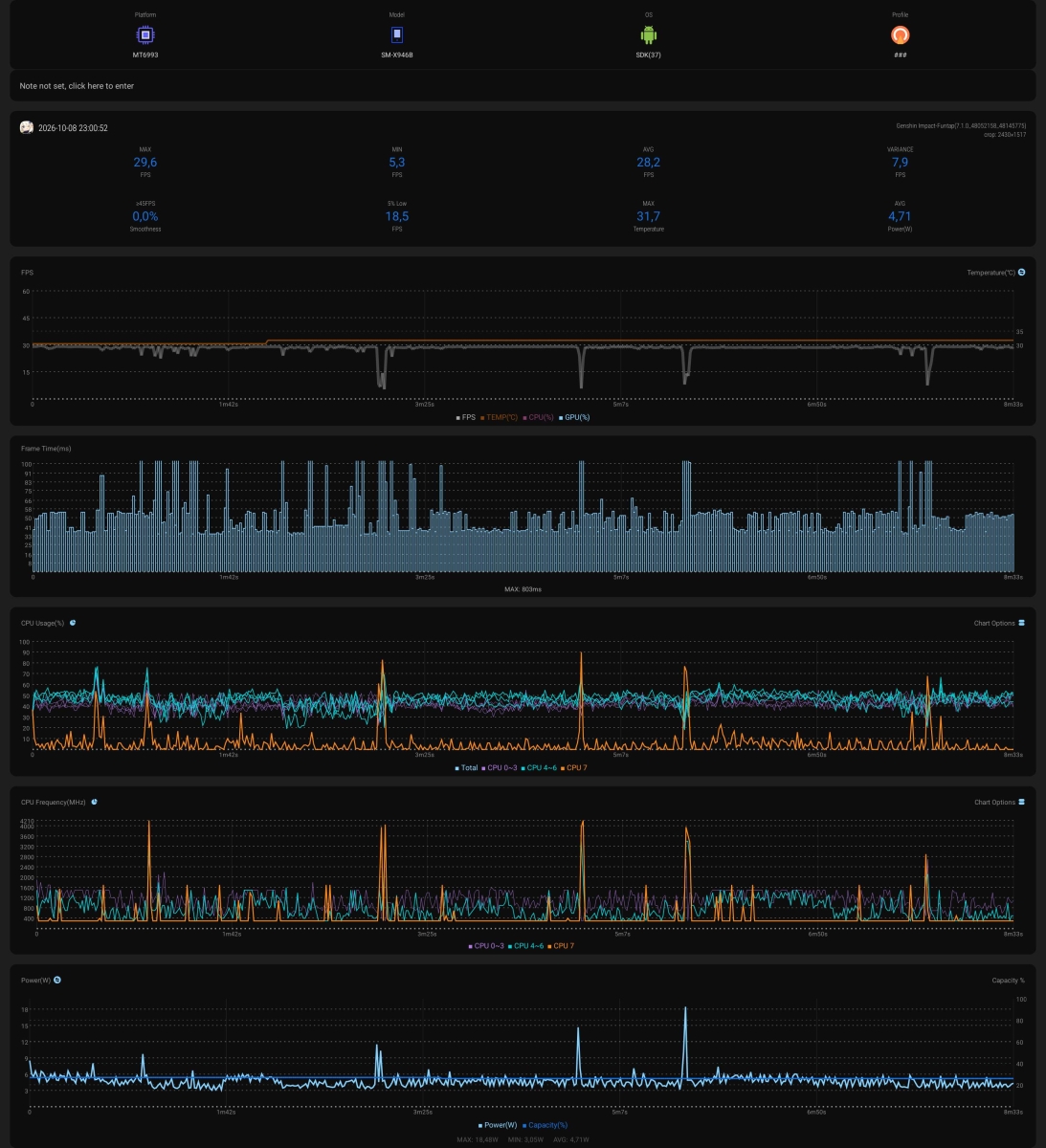Open Chart Options for CPU Frequency chart

tap(999, 802)
